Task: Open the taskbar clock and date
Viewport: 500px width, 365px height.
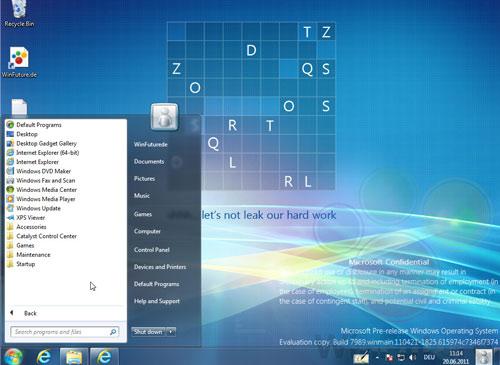Action: [x=456, y=357]
